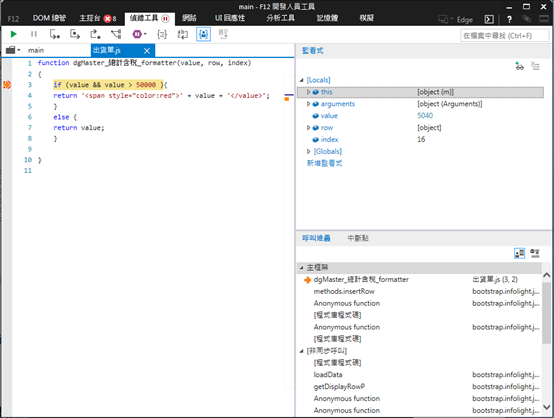Click the 新增監看式 add watch link
This screenshot has height=418, width=554.
(324, 163)
